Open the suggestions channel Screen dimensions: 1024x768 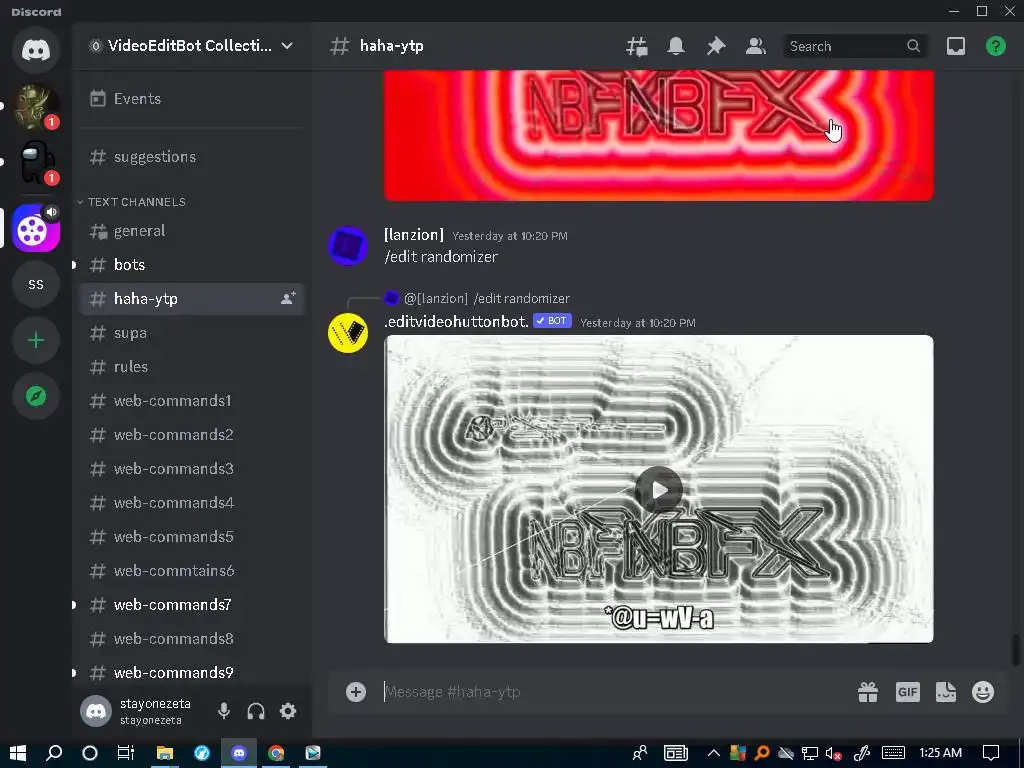pos(191,157)
